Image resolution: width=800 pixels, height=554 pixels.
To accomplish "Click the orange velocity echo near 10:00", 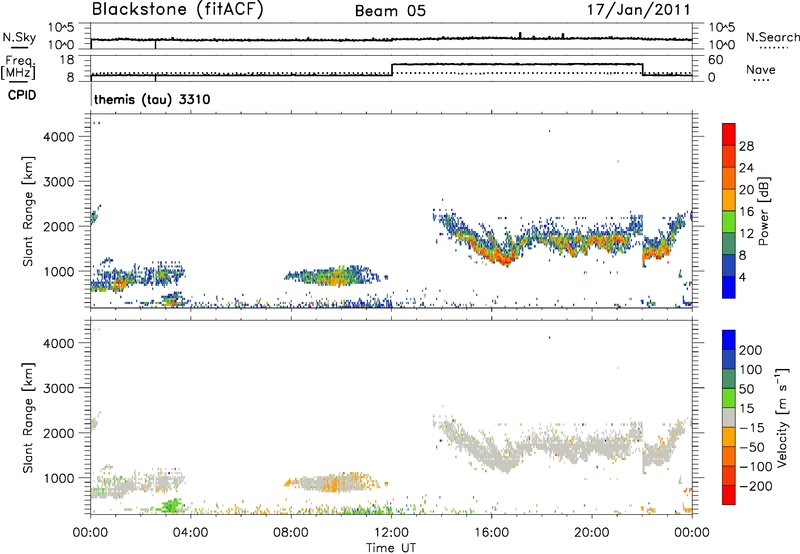I will pyautogui.click(x=334, y=483).
